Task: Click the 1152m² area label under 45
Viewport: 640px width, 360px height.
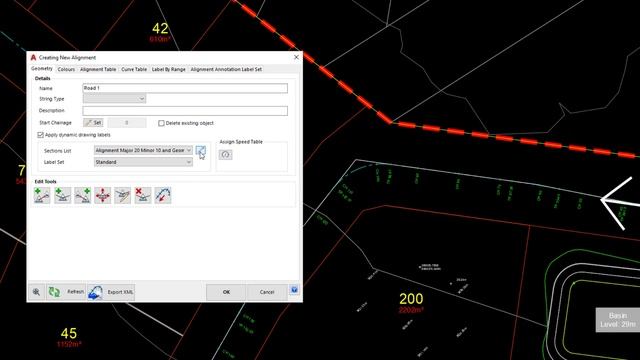Action: pyautogui.click(x=69, y=344)
